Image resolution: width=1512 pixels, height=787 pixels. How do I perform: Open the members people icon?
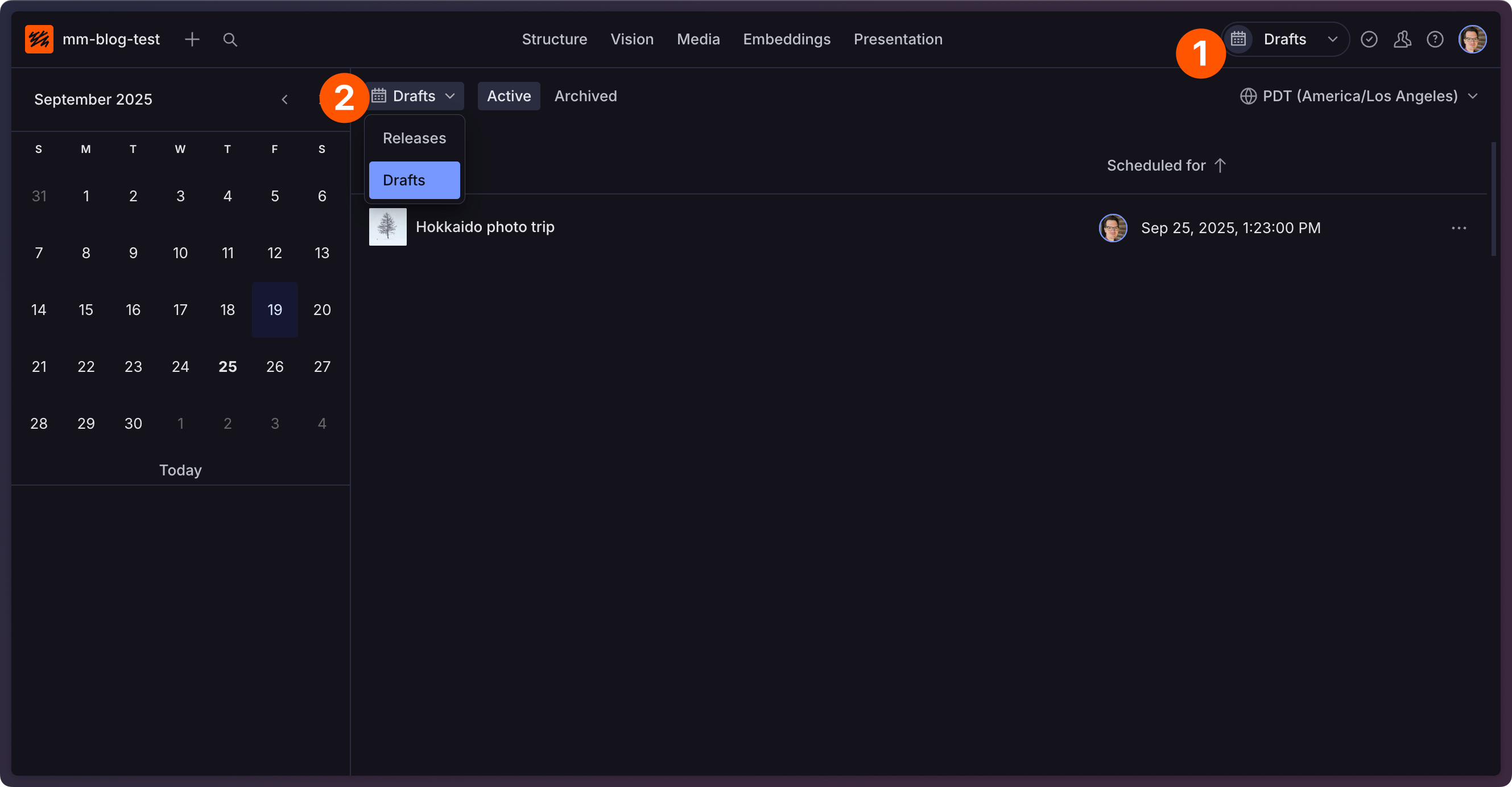pos(1402,39)
